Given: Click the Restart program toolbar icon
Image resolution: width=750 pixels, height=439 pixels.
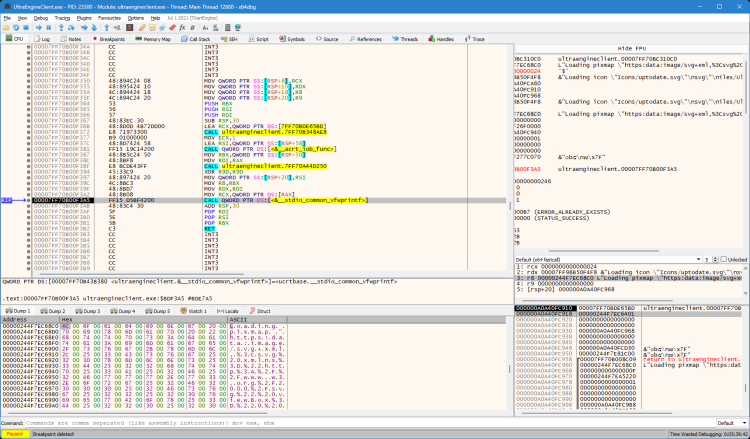Looking at the screenshot, I should [17, 28].
